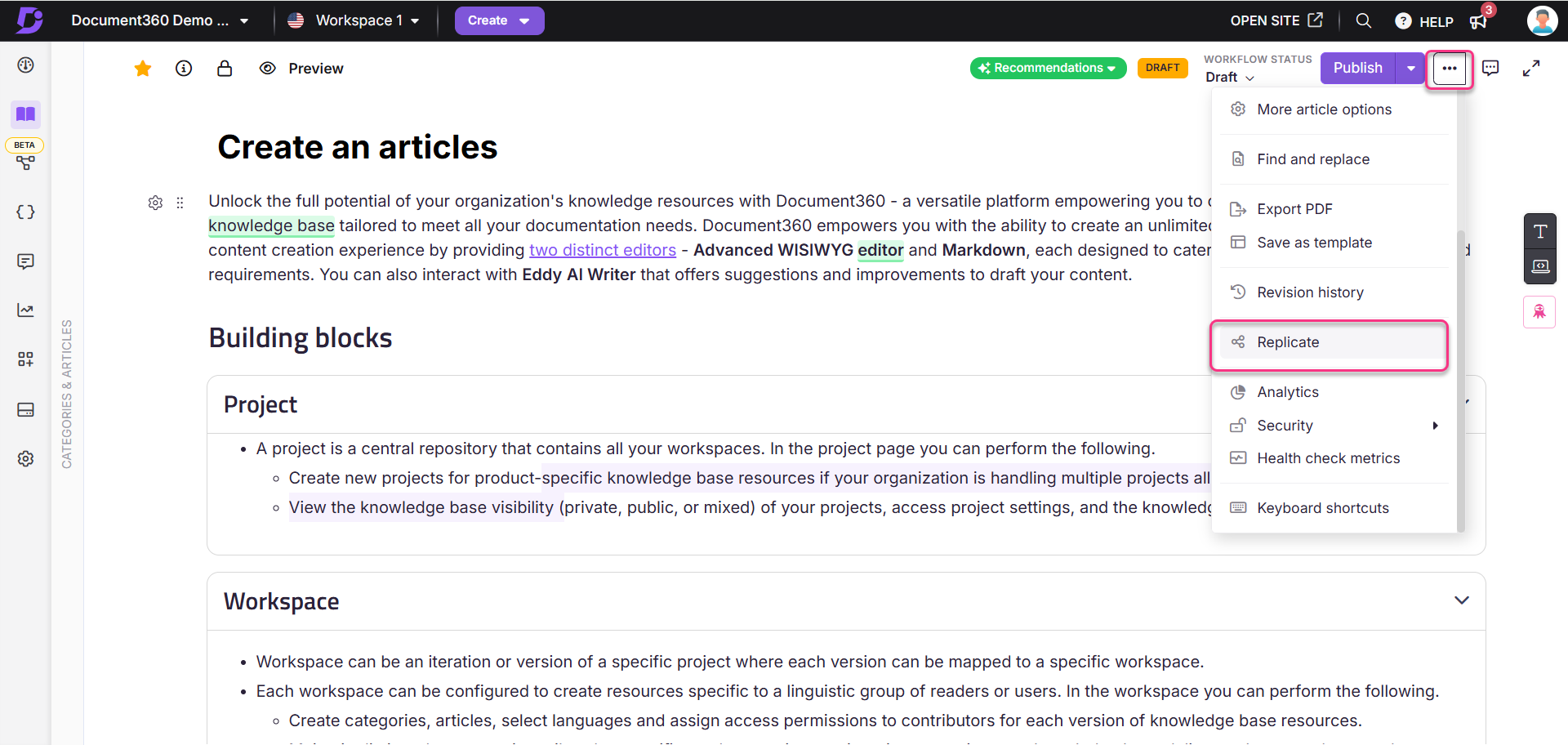Select Replicate in the menu

[x=1333, y=342]
